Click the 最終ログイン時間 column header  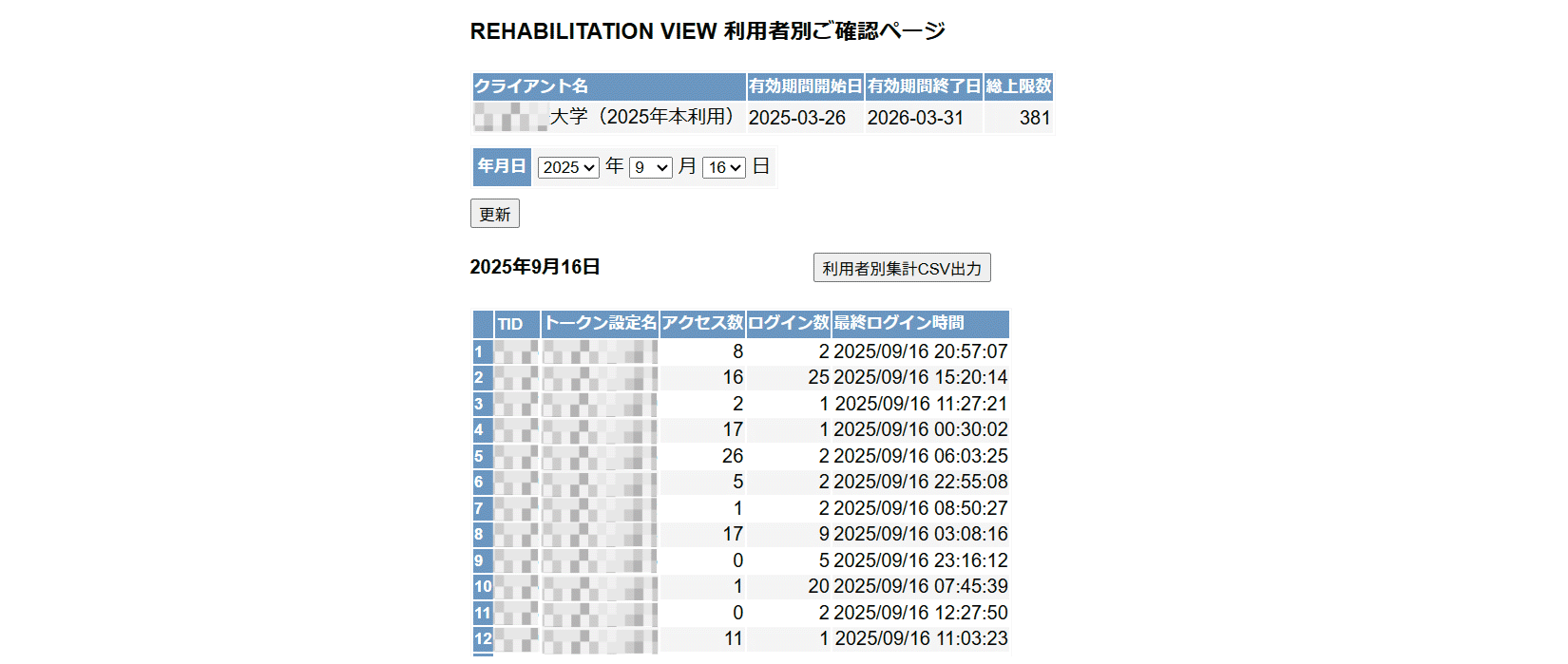[919, 324]
